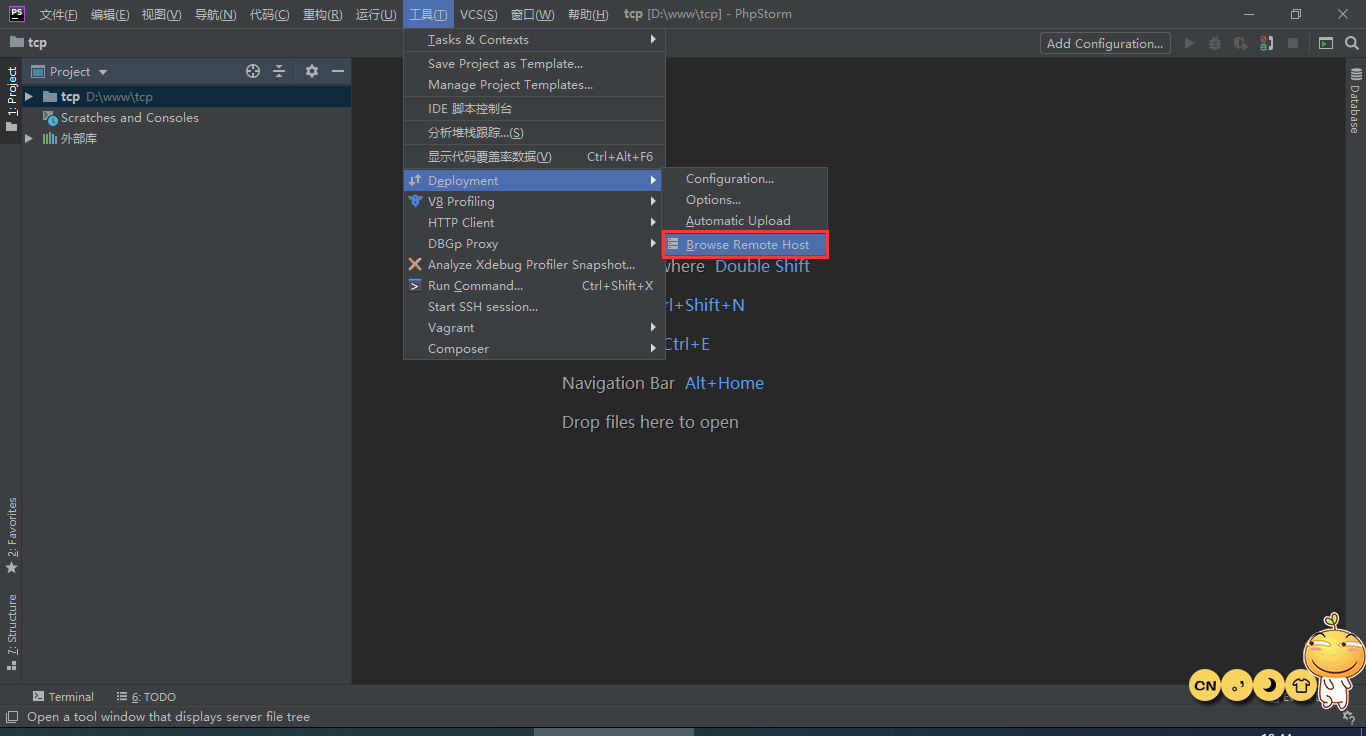Click the Stop square toolbar icon
This screenshot has height=736, width=1366.
[1293, 43]
